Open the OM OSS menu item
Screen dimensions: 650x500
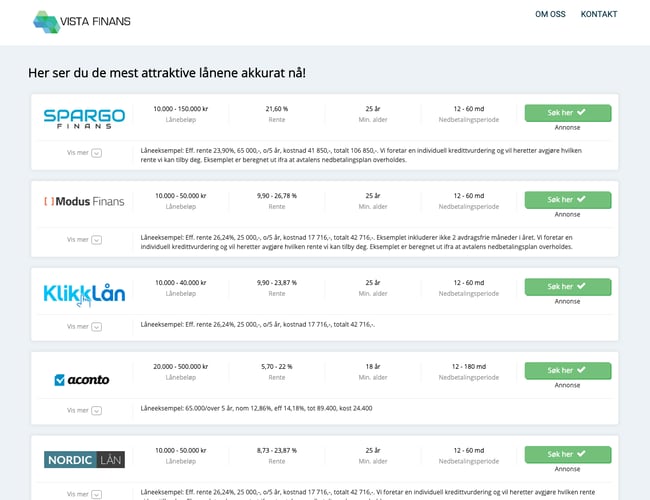point(551,15)
